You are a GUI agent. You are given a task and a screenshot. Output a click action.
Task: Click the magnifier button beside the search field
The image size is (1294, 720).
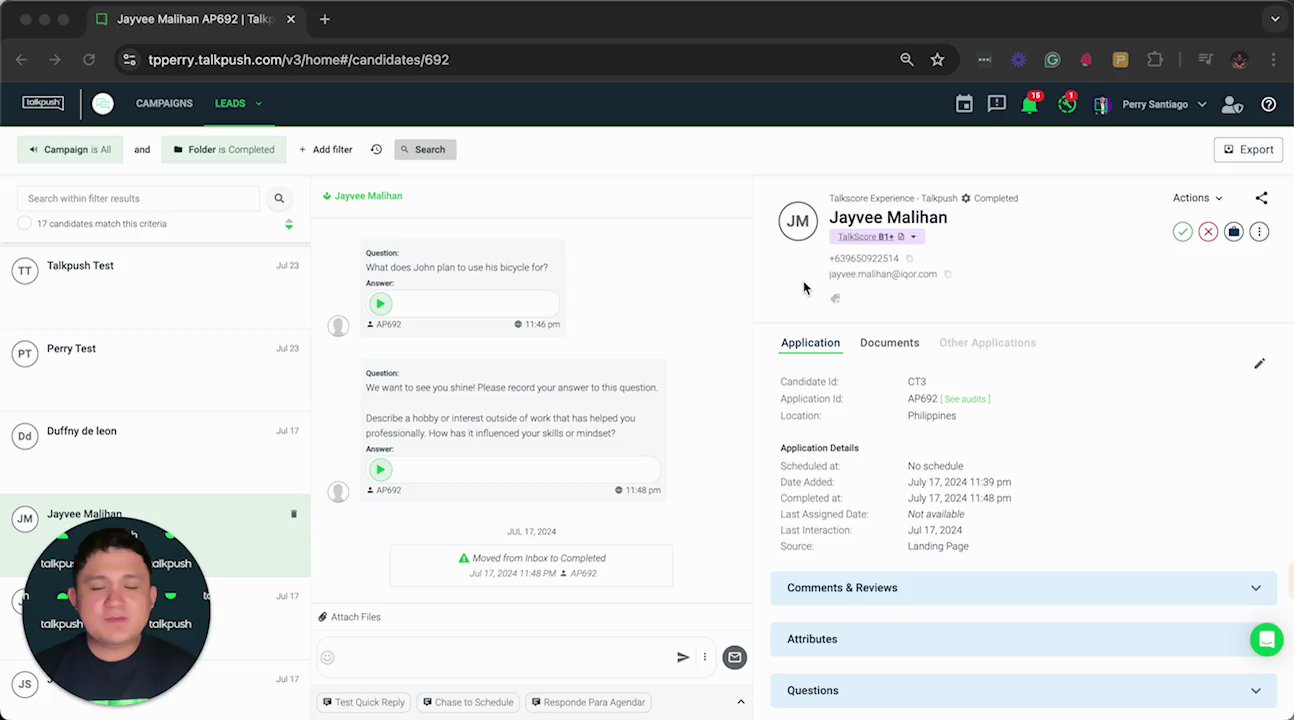click(279, 198)
